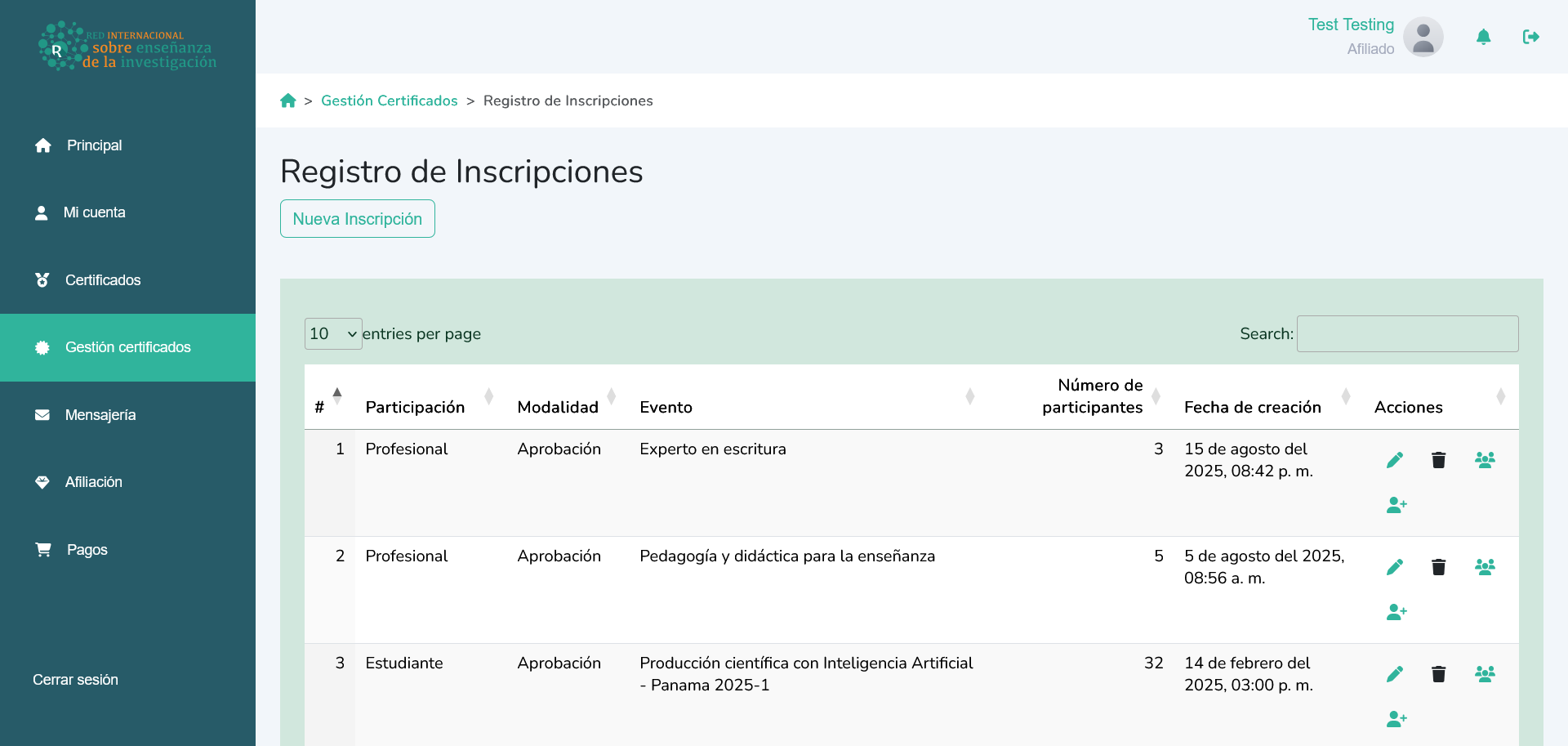Delete the Producción científica inscription
Screen dimensions: 1568x746
pyautogui.click(x=1438, y=674)
